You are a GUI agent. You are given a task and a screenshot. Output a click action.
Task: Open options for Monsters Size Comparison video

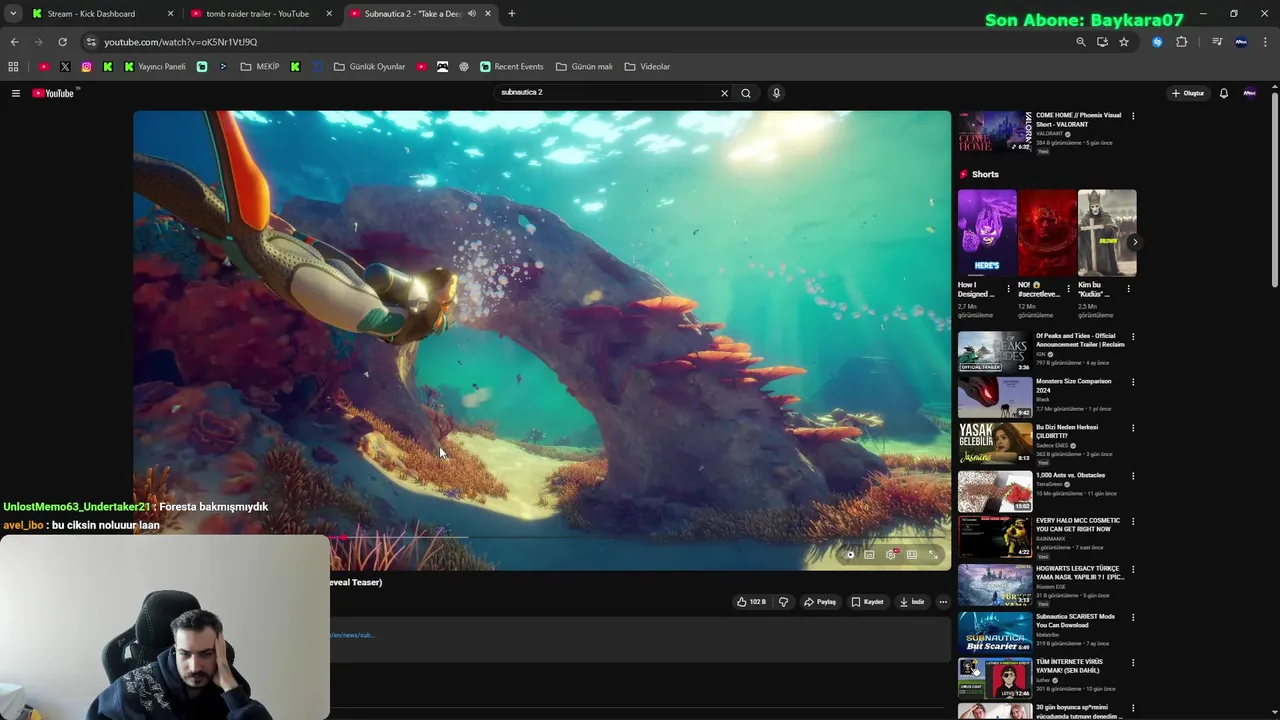[x=1133, y=382]
